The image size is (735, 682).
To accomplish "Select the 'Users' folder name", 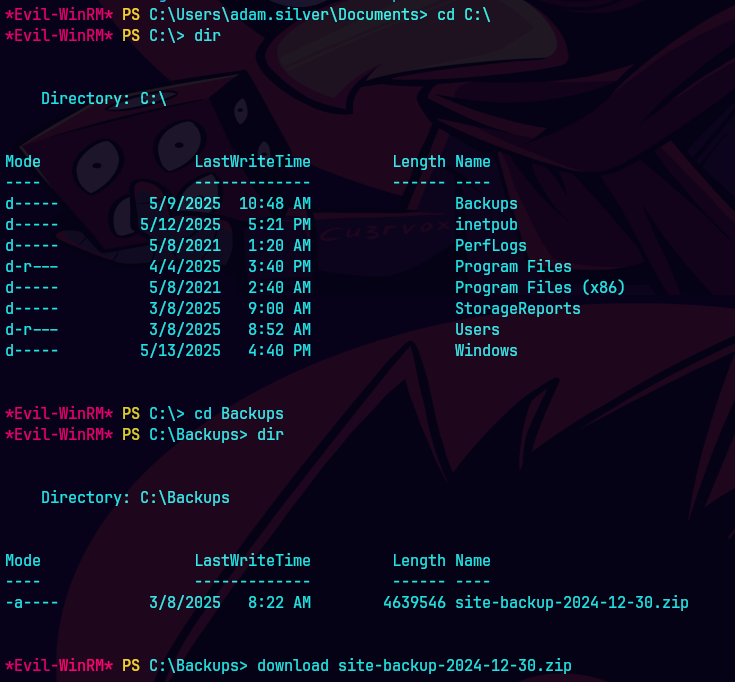I will click(477, 330).
